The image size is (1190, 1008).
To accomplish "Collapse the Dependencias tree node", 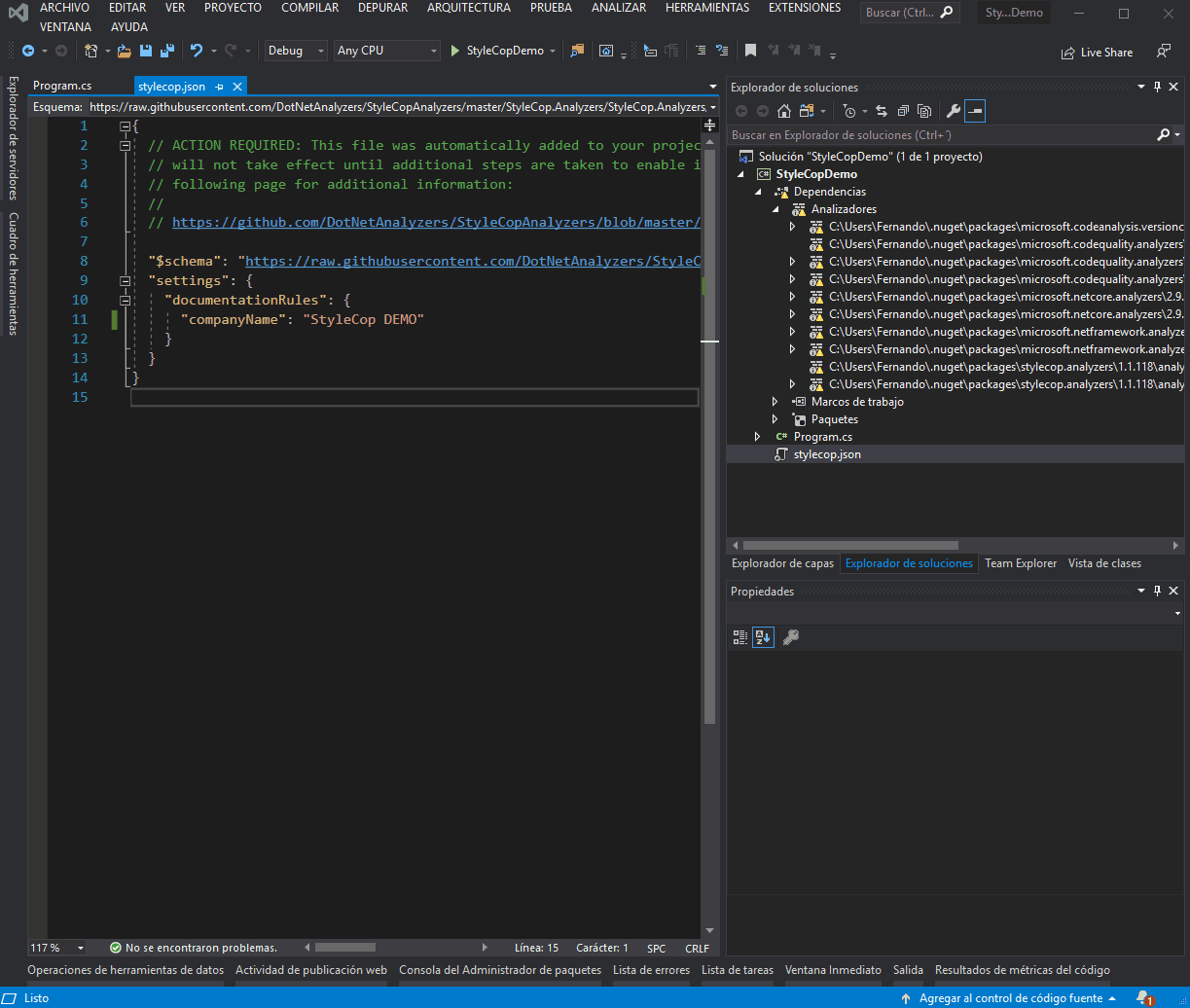I will tap(758, 192).
